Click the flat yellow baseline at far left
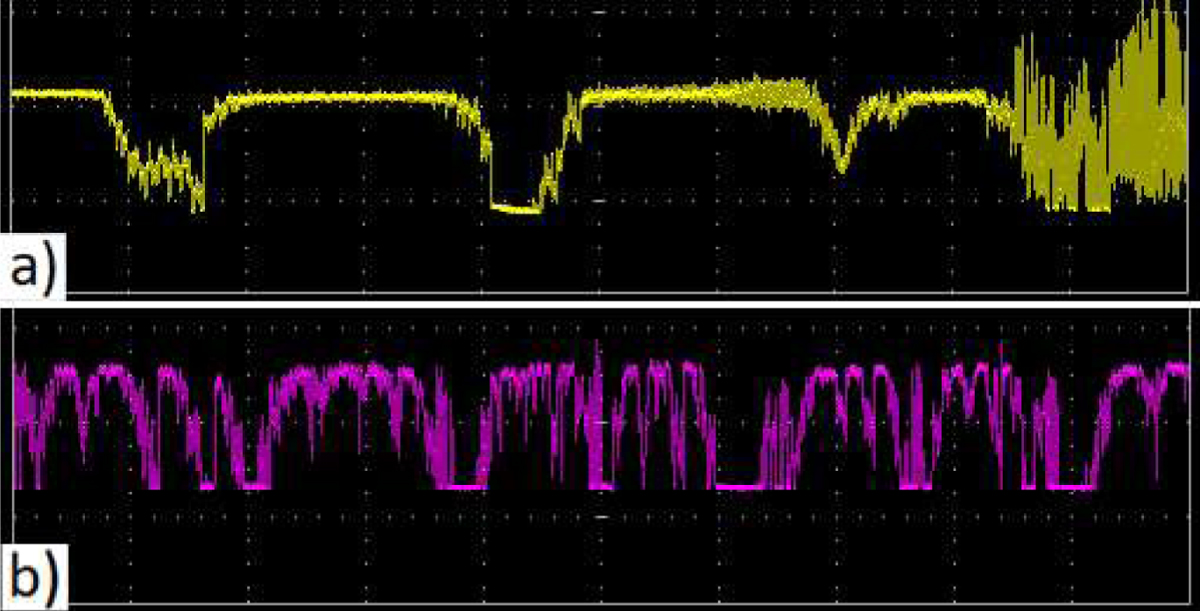Screen dimensions: 1200x611 55,93
